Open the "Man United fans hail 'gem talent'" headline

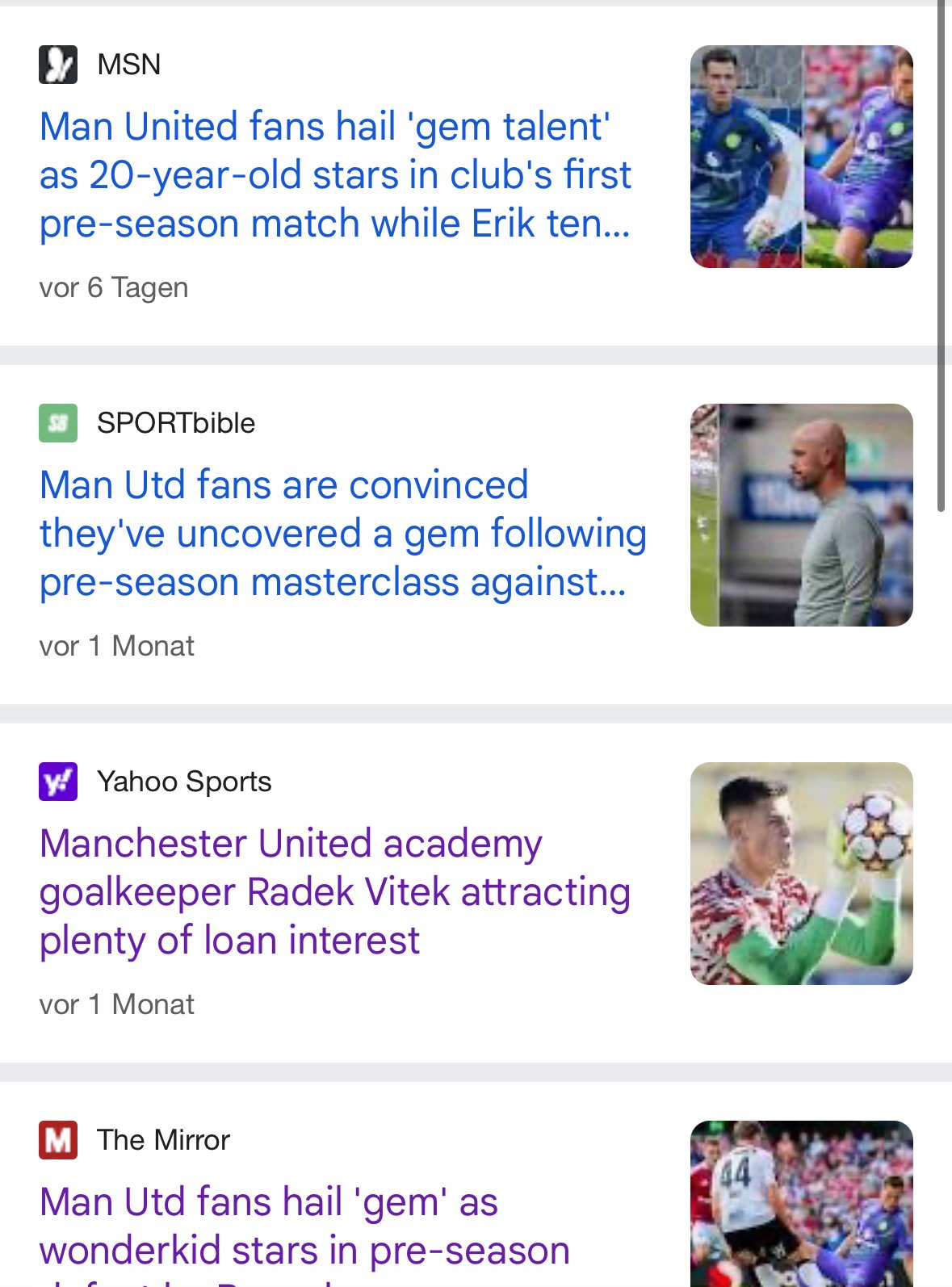(x=335, y=175)
